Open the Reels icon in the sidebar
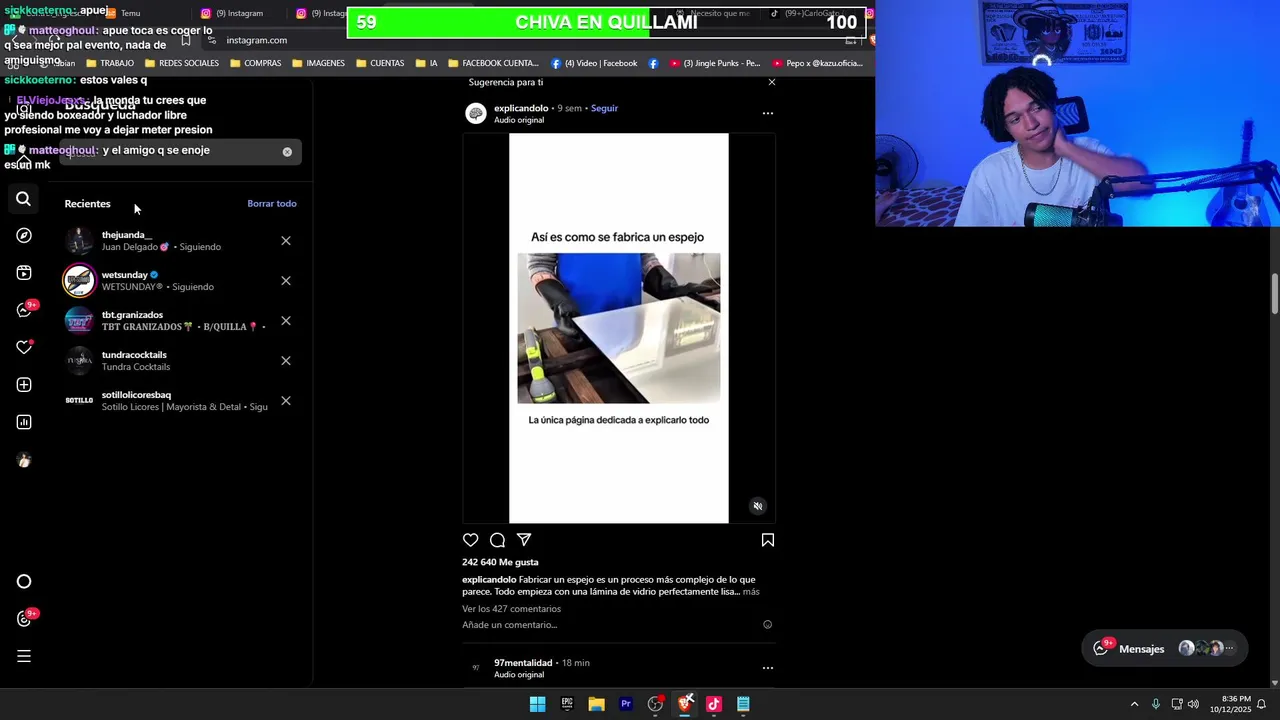1280x720 pixels. (24, 273)
